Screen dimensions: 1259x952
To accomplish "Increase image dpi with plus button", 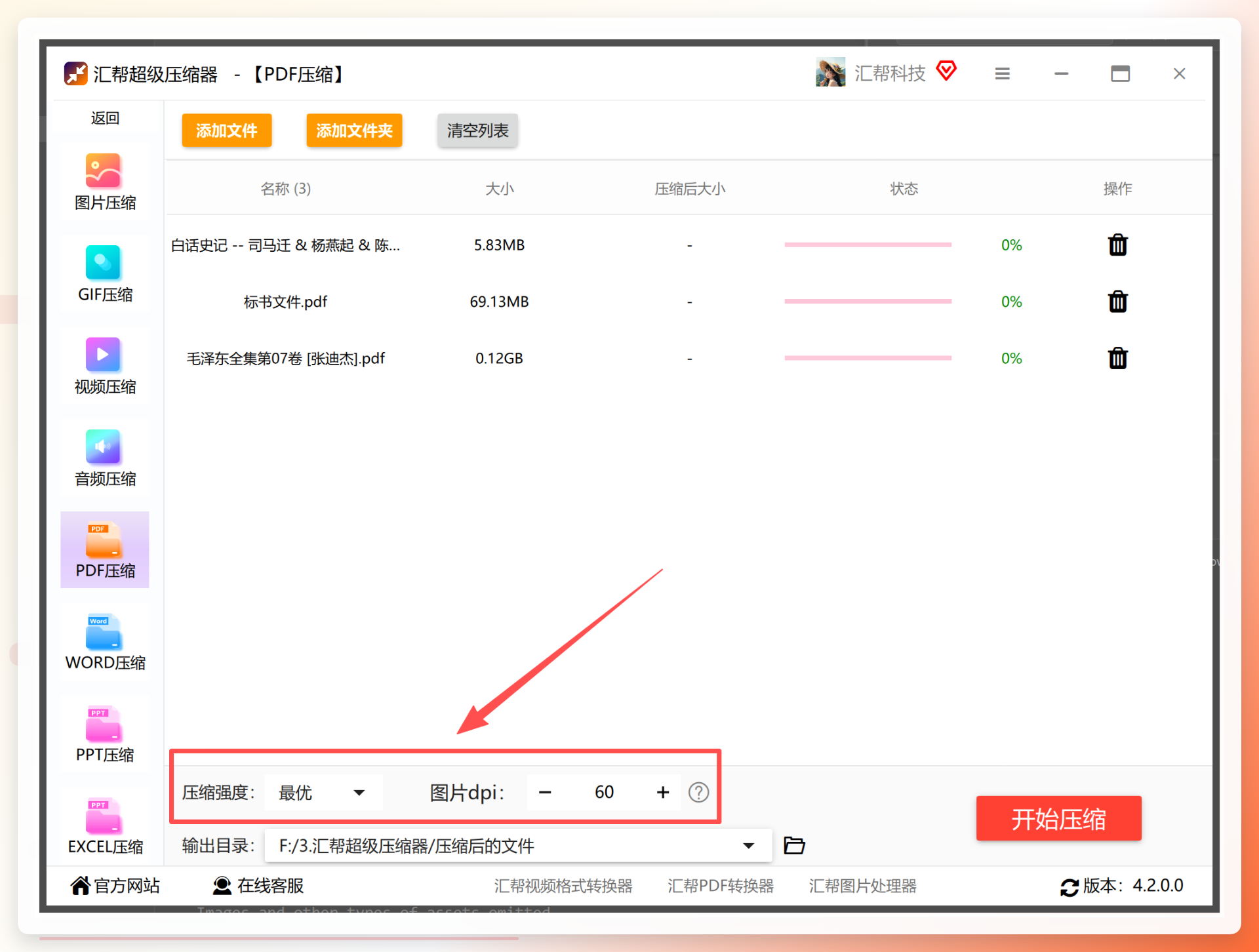I will click(663, 793).
